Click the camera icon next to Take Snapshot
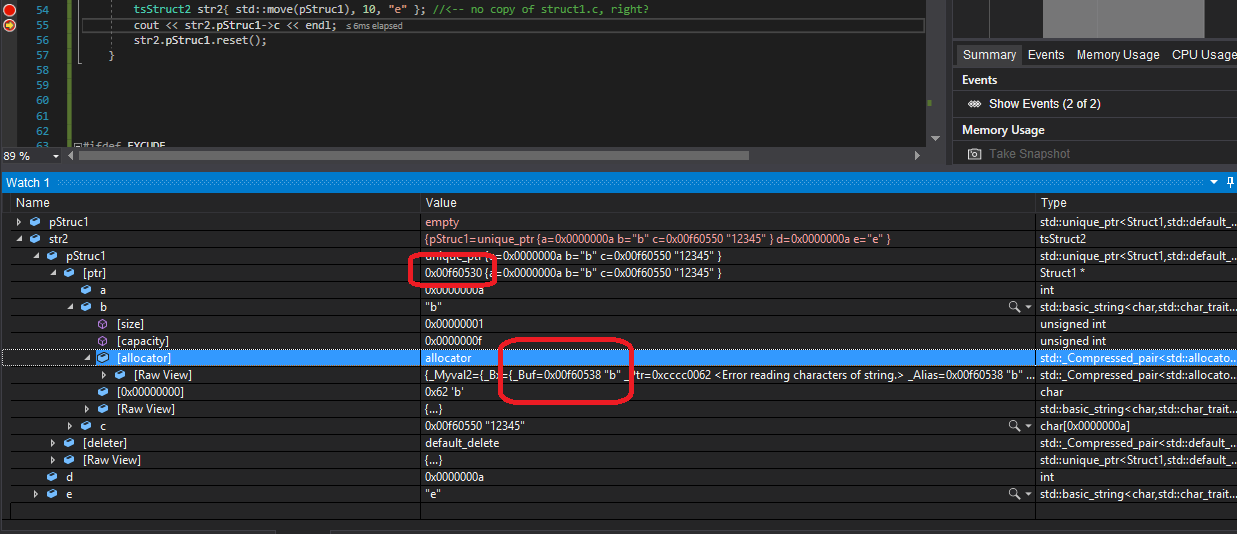1237x534 pixels. tap(975, 154)
